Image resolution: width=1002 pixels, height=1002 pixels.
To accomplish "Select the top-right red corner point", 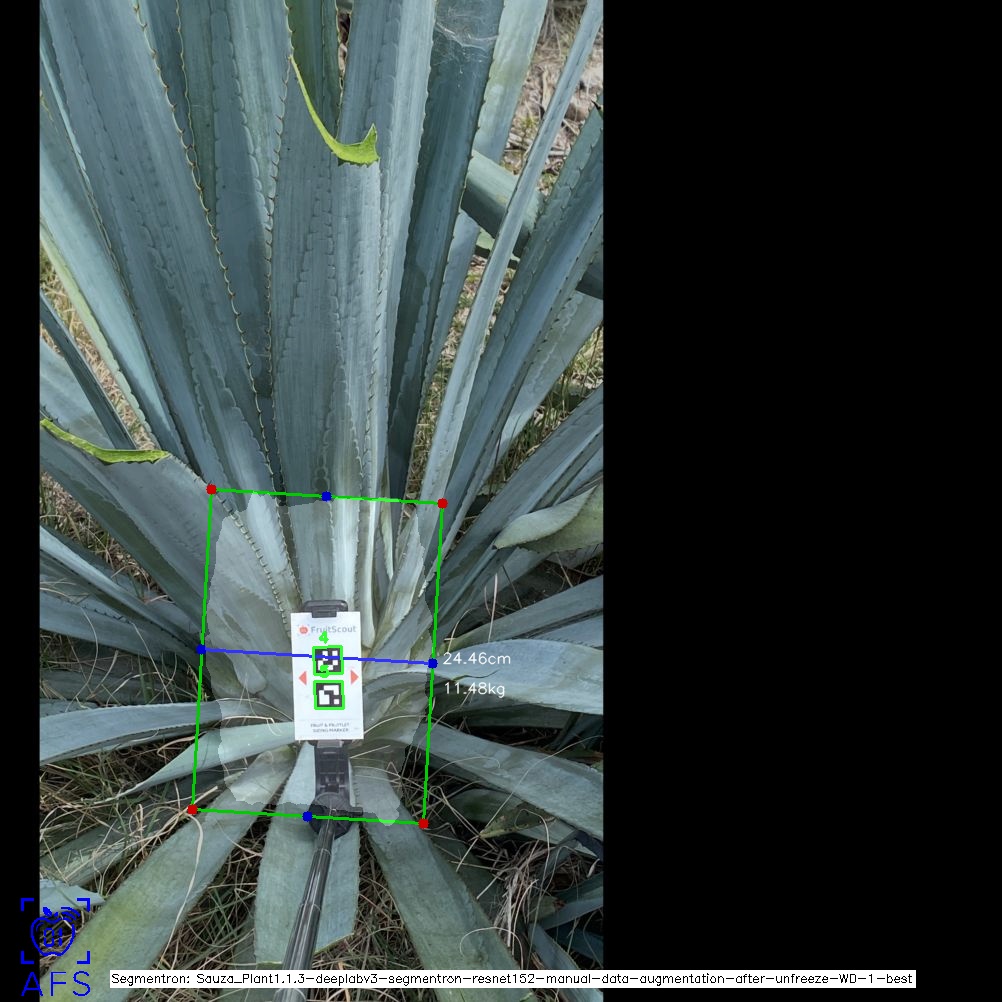I will point(442,504).
